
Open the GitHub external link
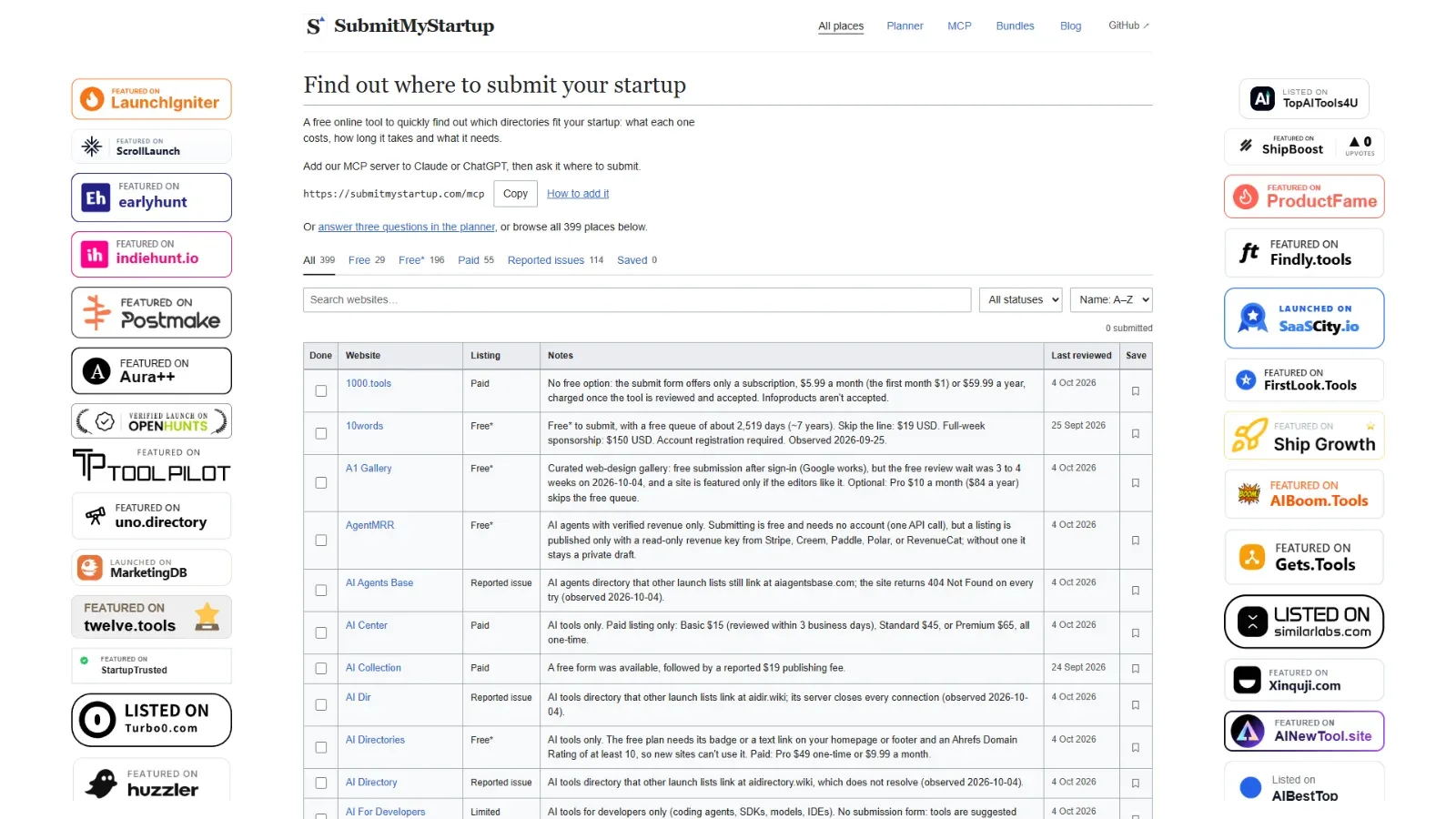1128,25
